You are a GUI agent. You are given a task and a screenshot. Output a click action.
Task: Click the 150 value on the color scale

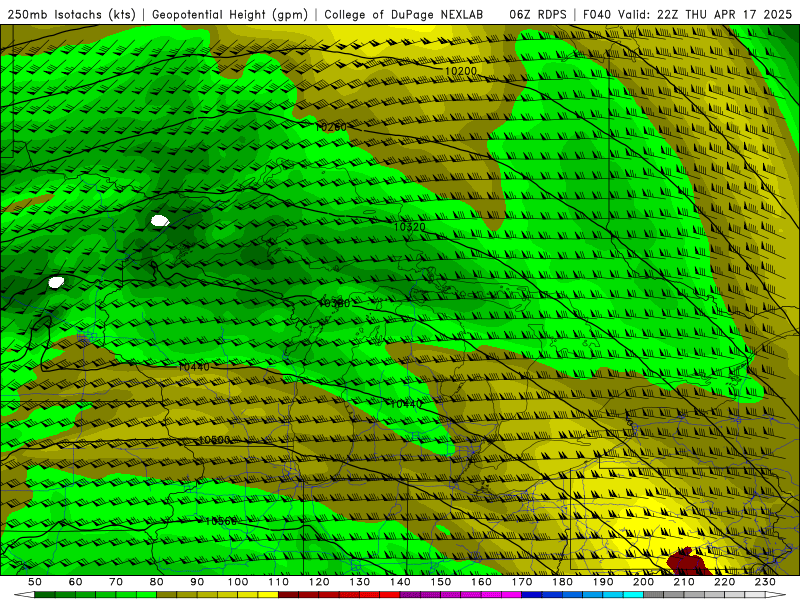pos(441,582)
